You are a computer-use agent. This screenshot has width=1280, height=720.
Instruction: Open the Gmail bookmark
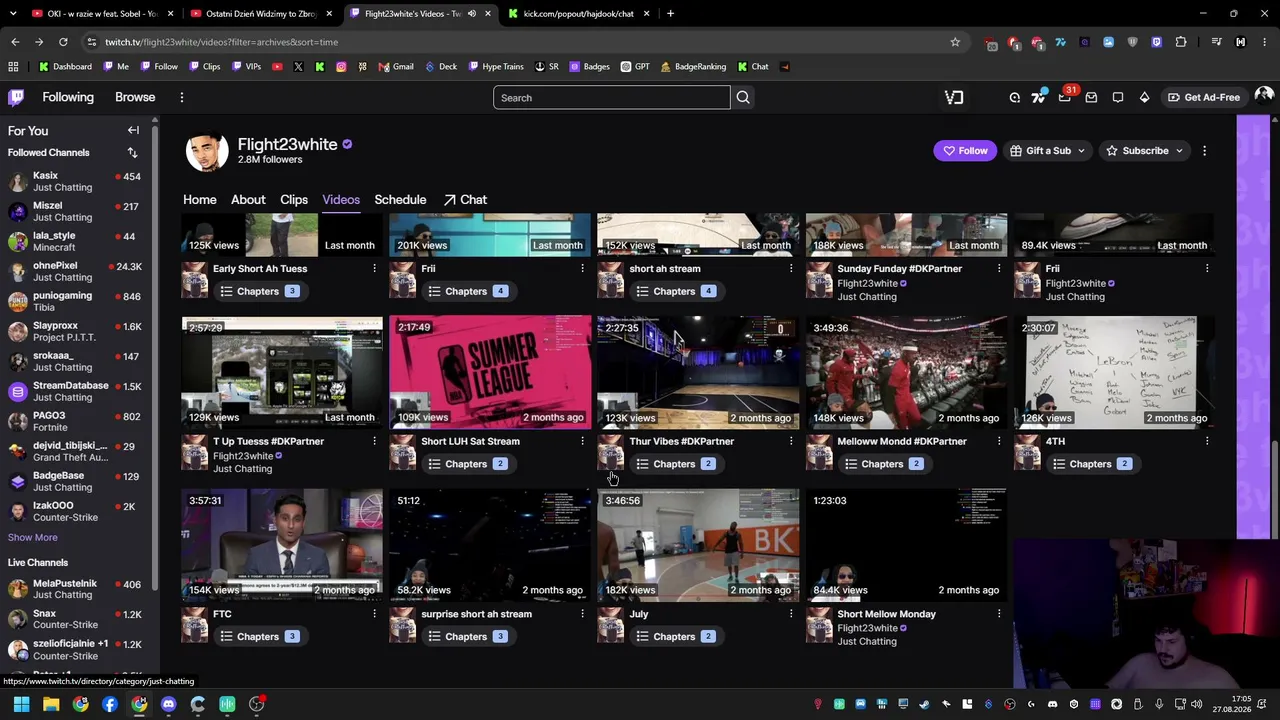[x=396, y=67]
